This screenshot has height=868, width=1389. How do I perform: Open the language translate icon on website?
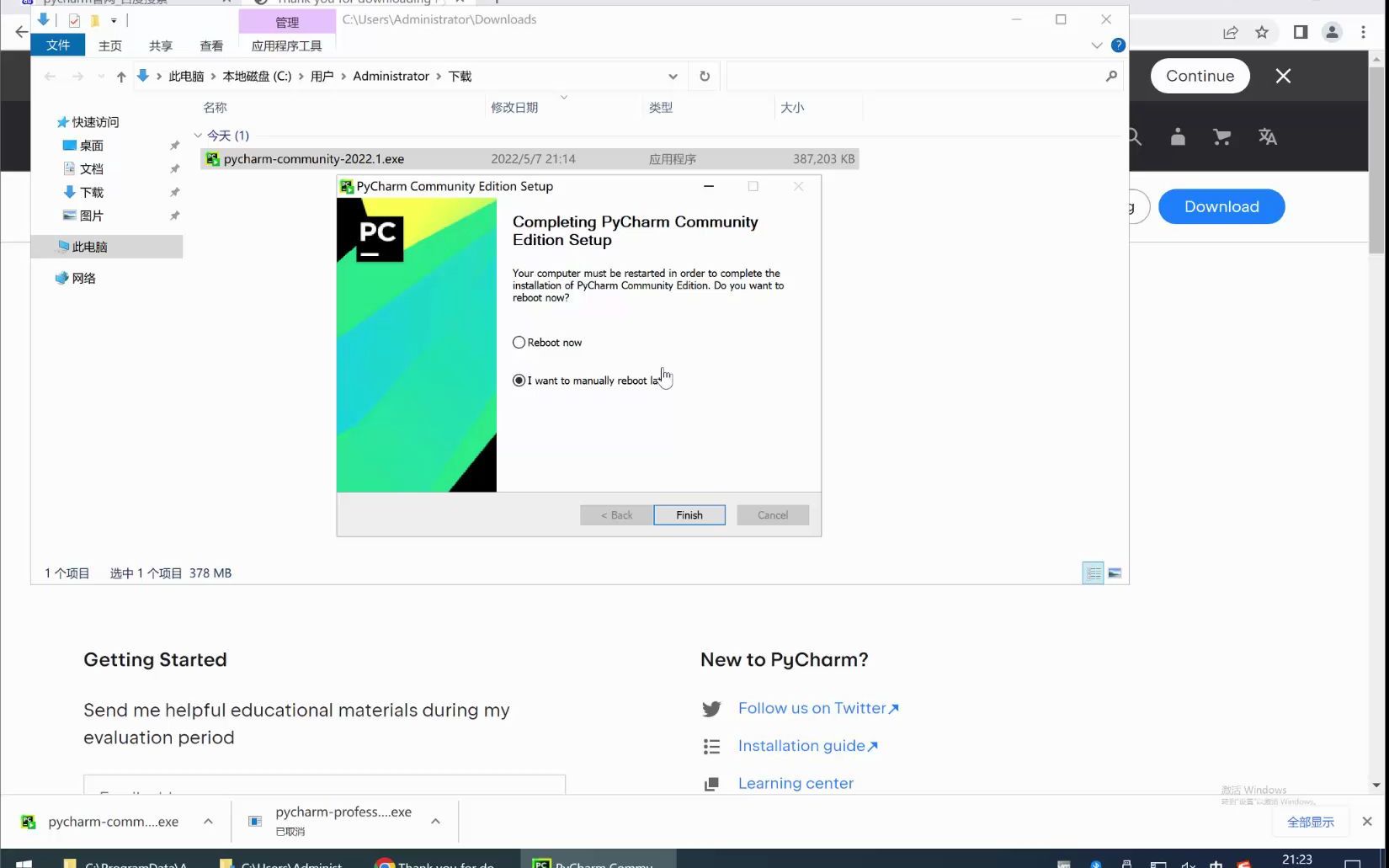(x=1267, y=137)
